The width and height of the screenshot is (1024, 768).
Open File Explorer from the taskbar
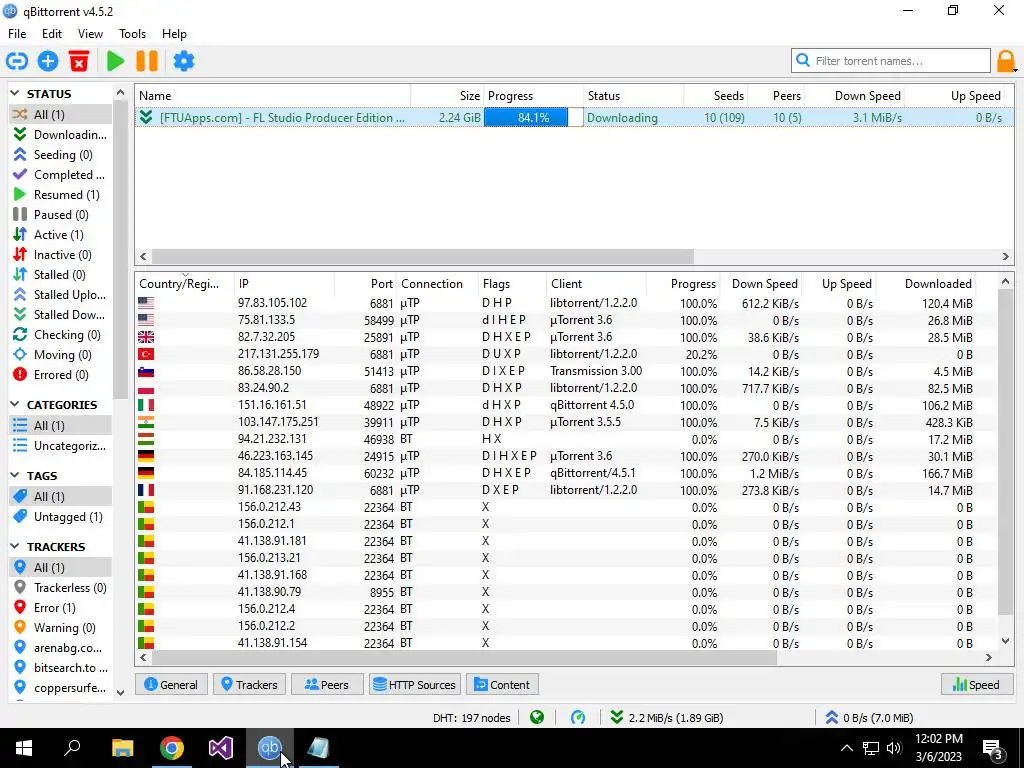[122, 748]
